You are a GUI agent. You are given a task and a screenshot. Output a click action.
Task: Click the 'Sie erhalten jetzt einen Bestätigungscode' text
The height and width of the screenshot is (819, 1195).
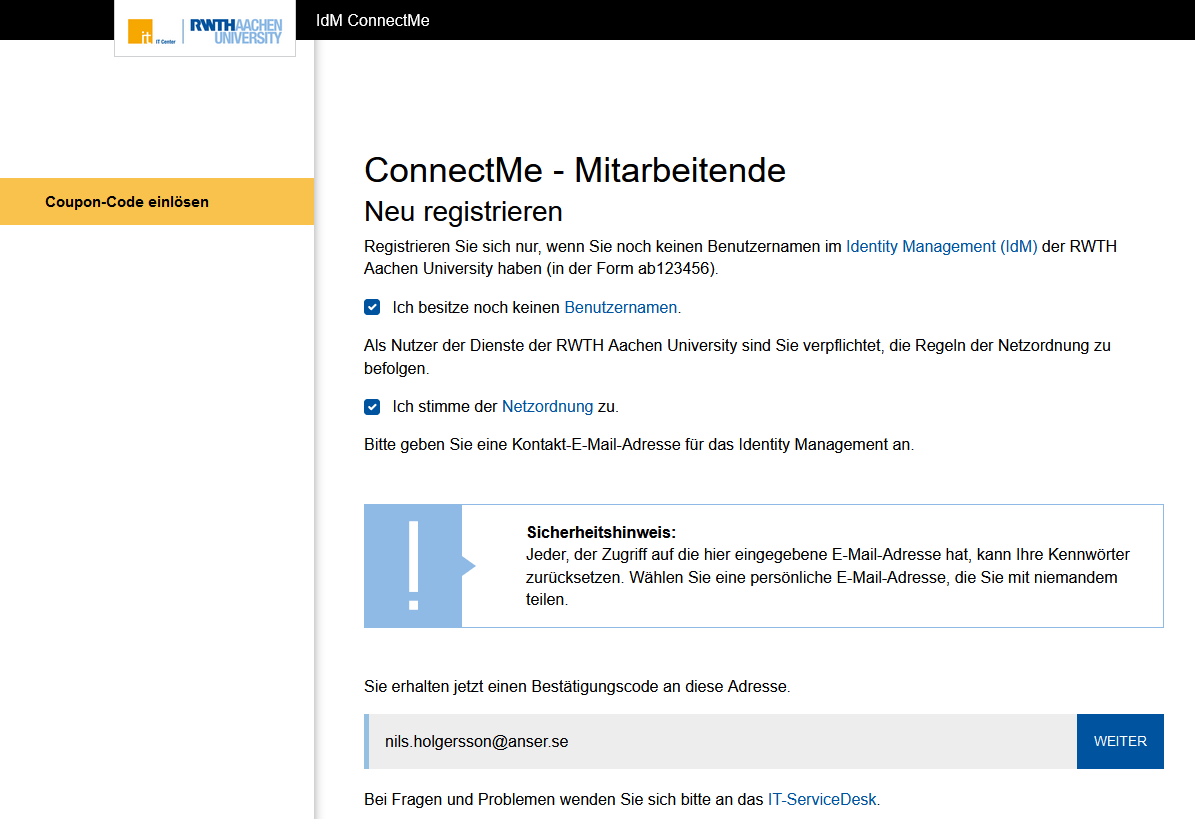pos(577,687)
